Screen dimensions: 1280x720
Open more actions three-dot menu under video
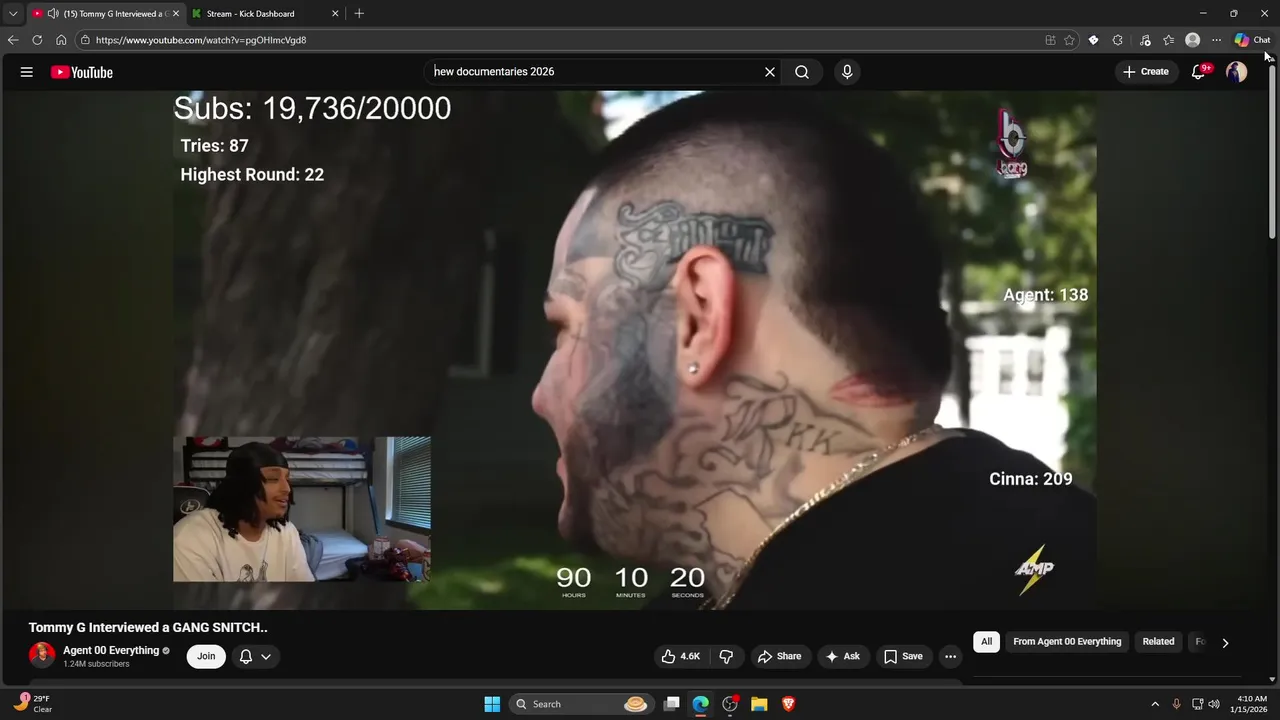pyautogui.click(x=950, y=656)
